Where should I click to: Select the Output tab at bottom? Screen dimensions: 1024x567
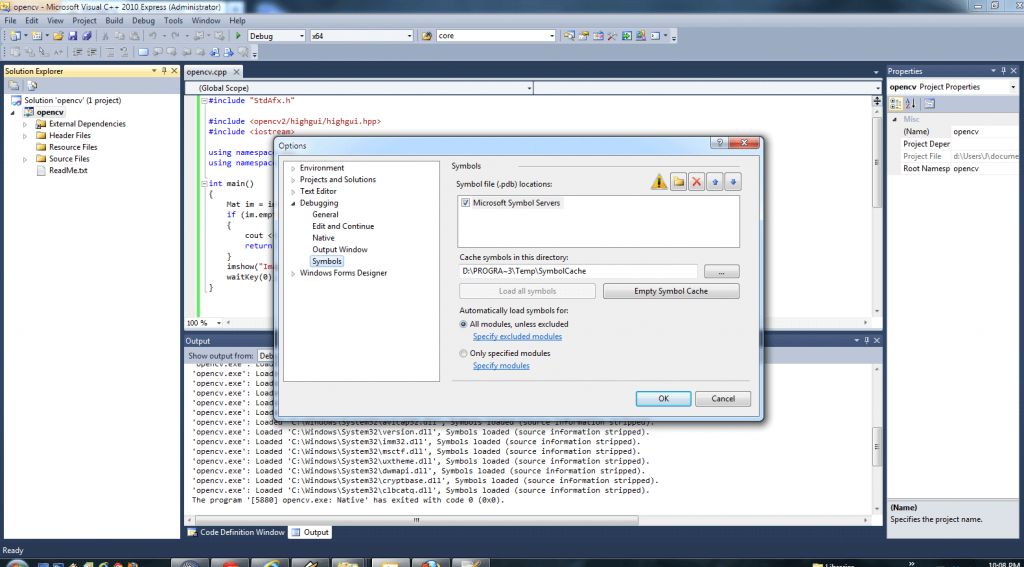[311, 532]
